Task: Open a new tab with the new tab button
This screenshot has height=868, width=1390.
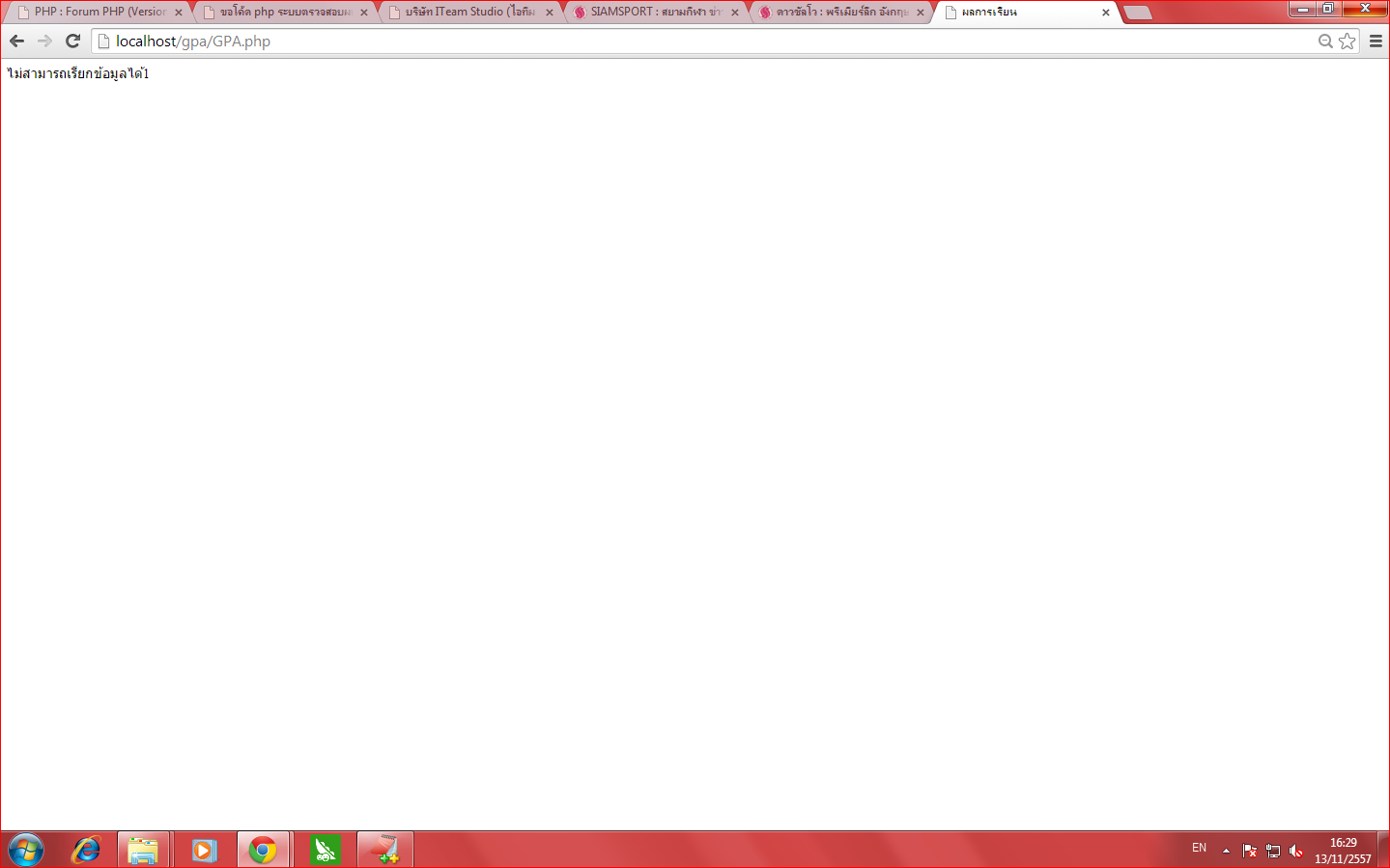Action: [1138, 13]
